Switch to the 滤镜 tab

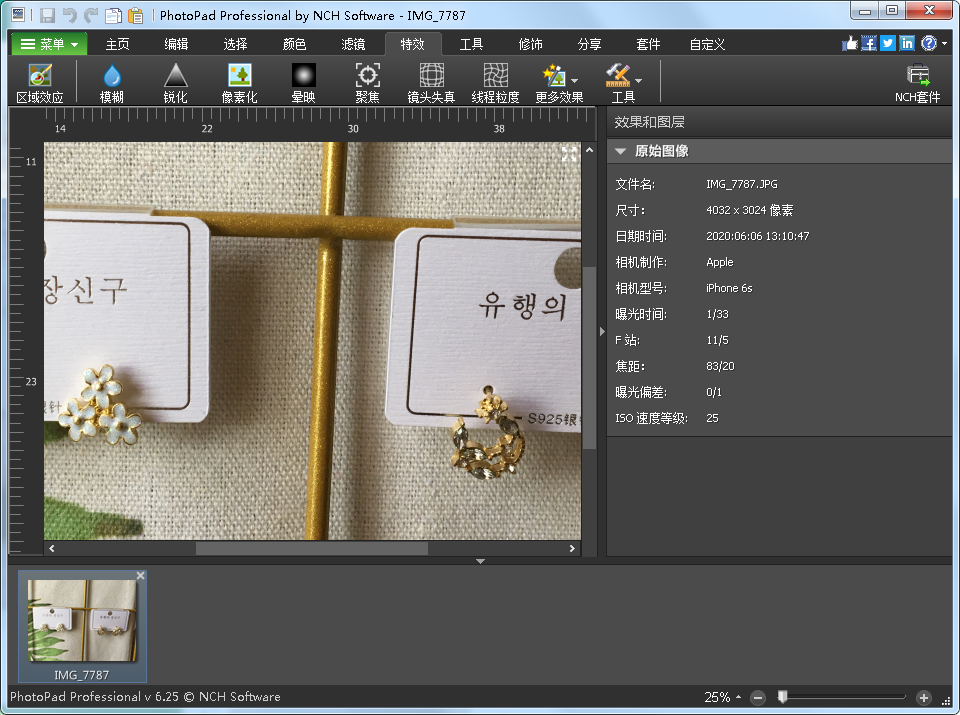353,44
